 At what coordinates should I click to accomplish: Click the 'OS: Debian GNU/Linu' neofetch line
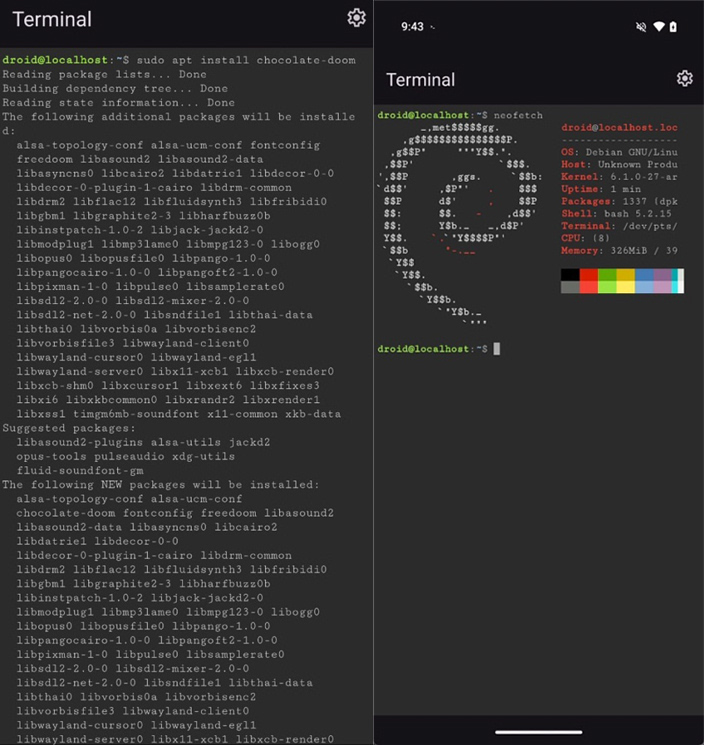tap(619, 152)
